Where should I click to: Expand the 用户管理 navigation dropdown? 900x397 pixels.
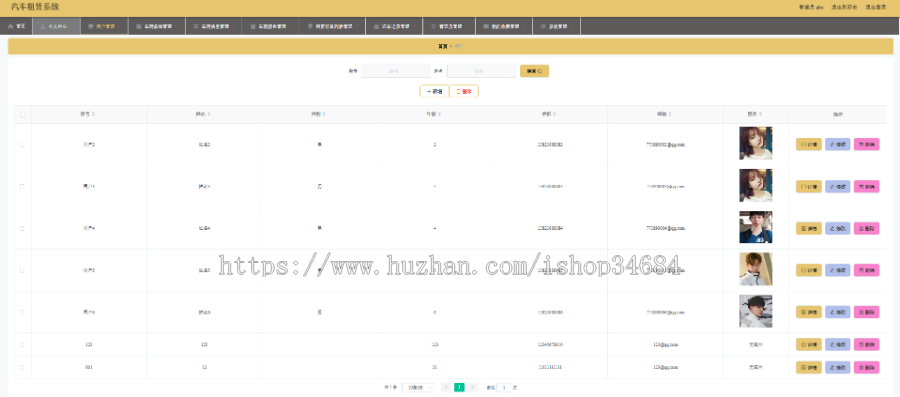[x=104, y=26]
